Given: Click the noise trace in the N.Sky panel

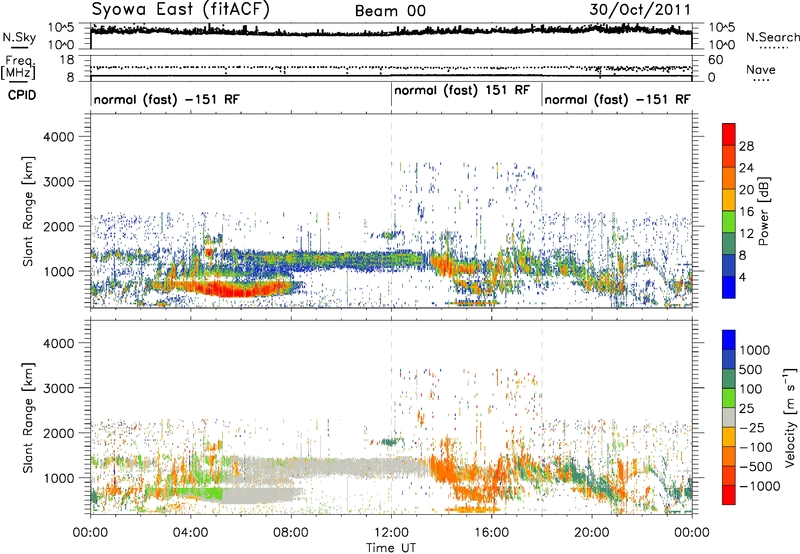Looking at the screenshot, I should point(391,31).
